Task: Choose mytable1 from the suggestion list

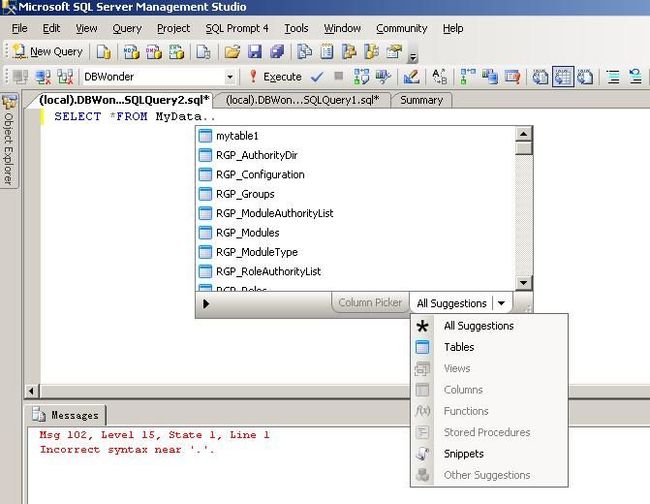Action: pyautogui.click(x=355, y=136)
